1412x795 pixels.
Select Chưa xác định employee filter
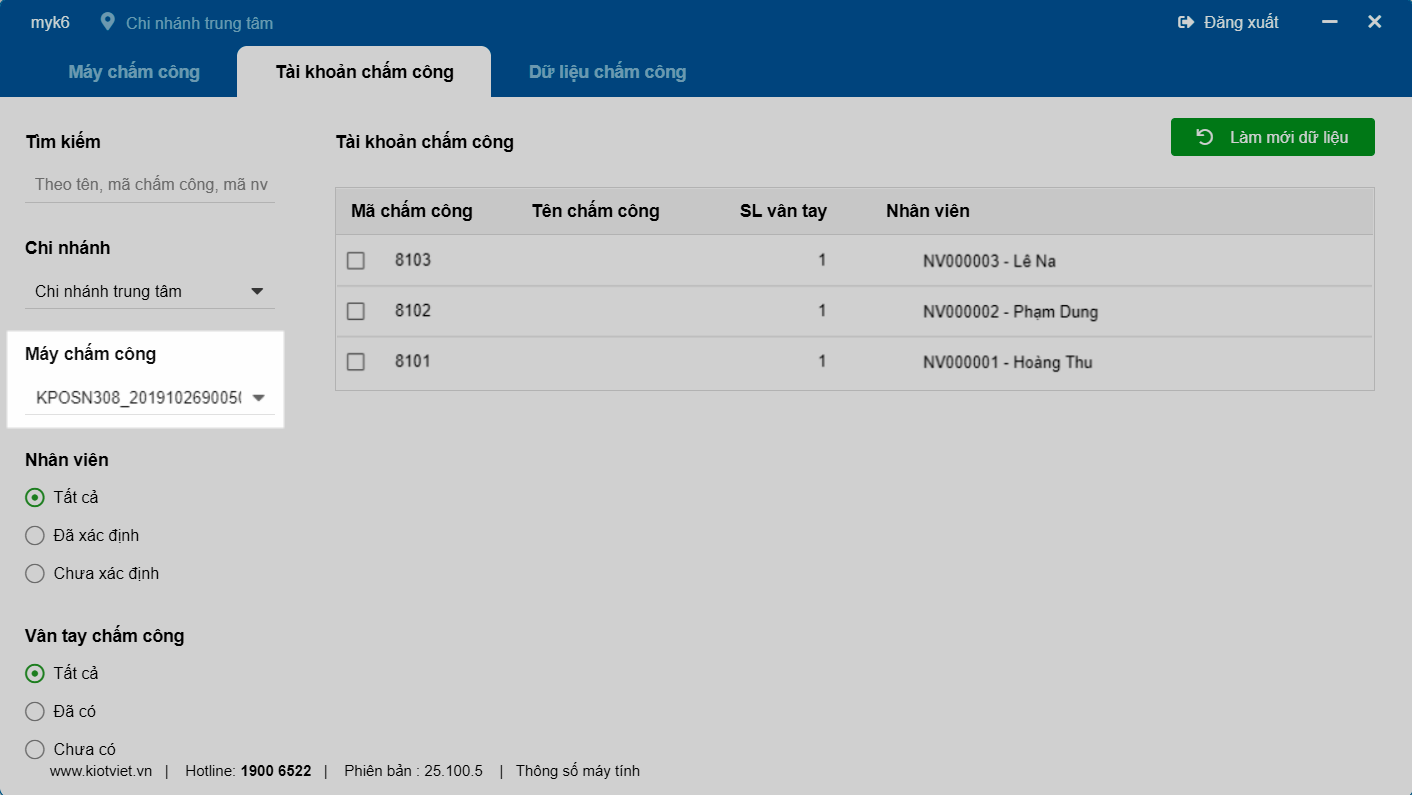35,573
